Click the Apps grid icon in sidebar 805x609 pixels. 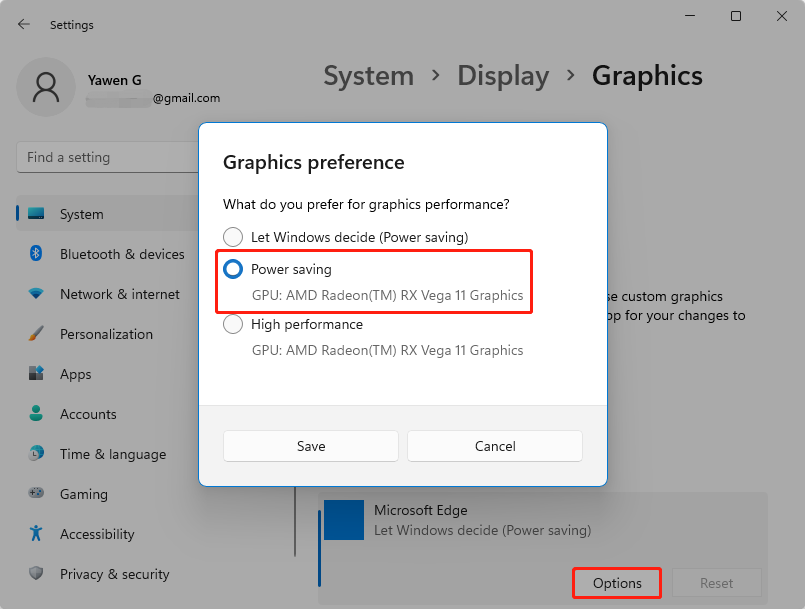pyautogui.click(x=34, y=374)
